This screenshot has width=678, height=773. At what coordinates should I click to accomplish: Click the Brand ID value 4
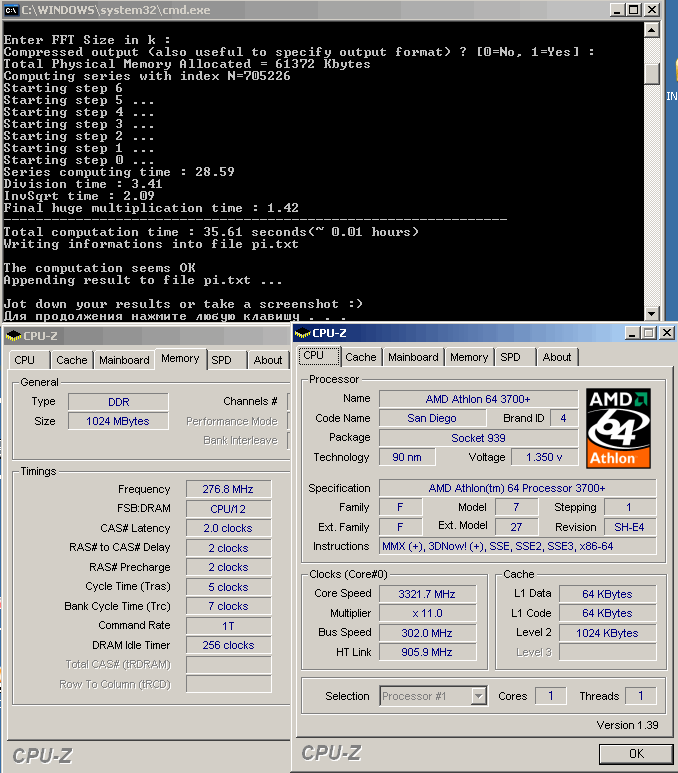coord(564,418)
